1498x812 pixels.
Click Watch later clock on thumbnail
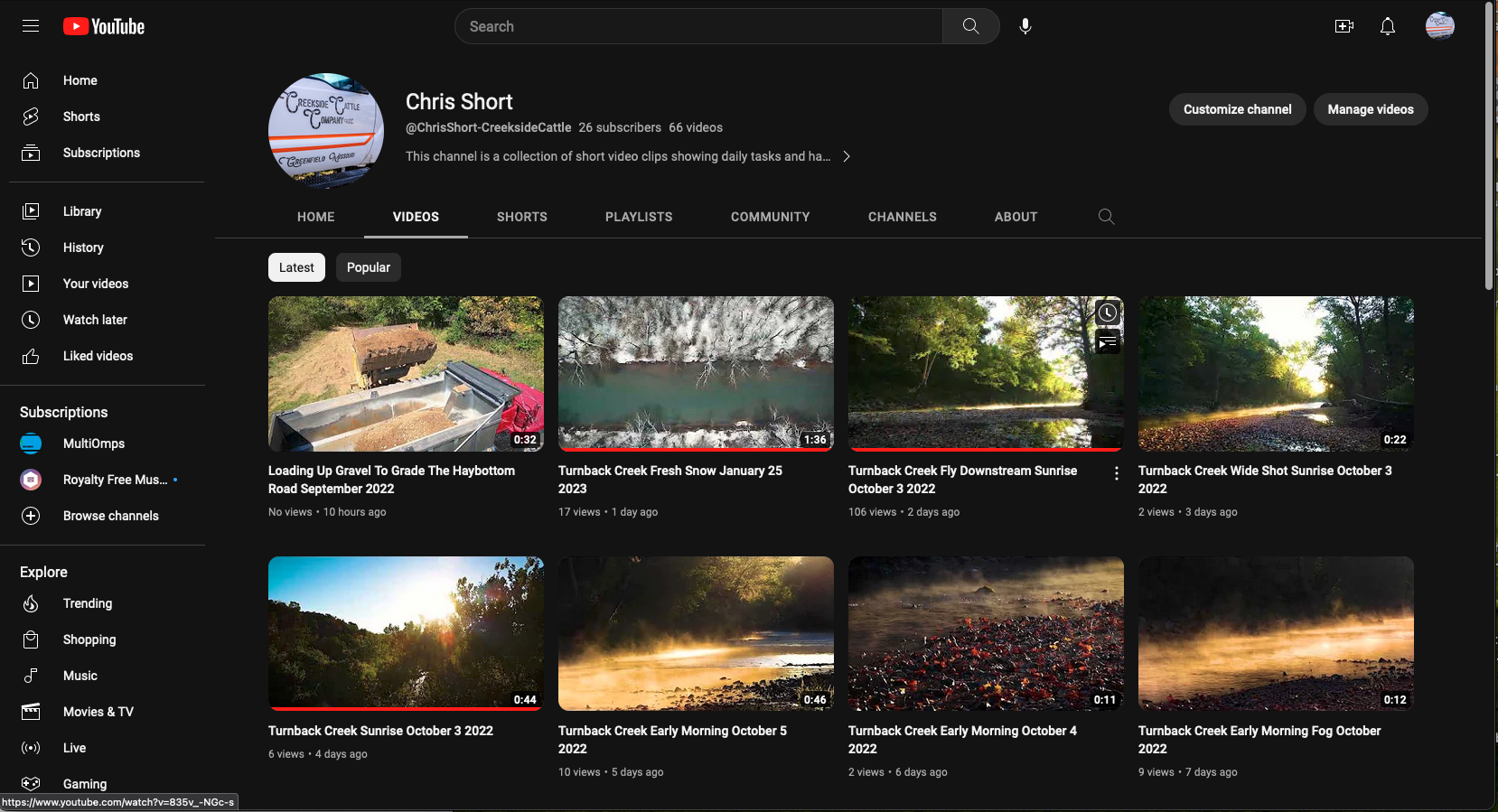click(1108, 313)
